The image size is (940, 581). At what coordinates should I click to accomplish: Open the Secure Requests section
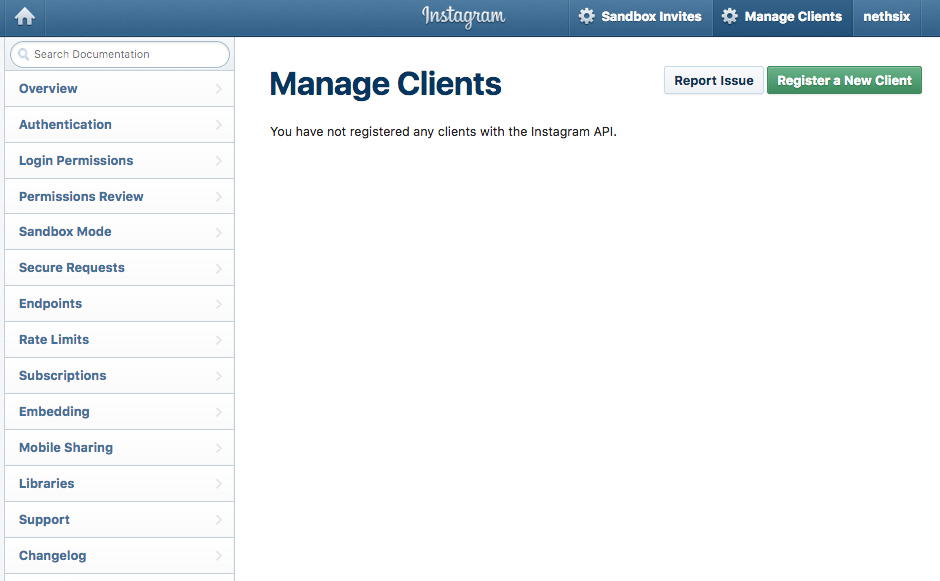click(x=119, y=268)
